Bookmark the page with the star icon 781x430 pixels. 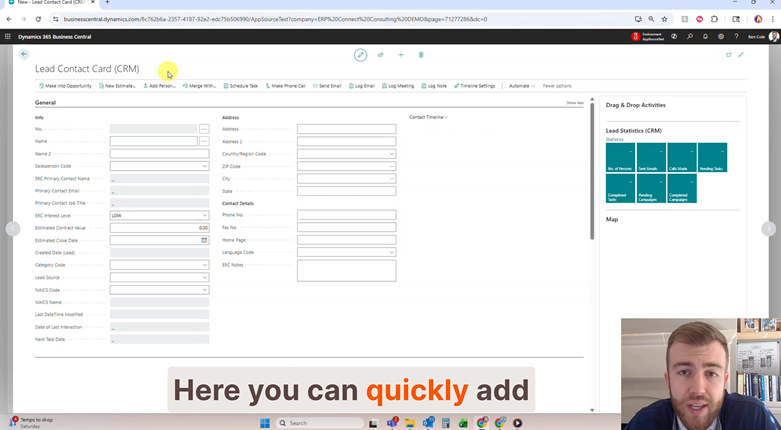(664, 19)
